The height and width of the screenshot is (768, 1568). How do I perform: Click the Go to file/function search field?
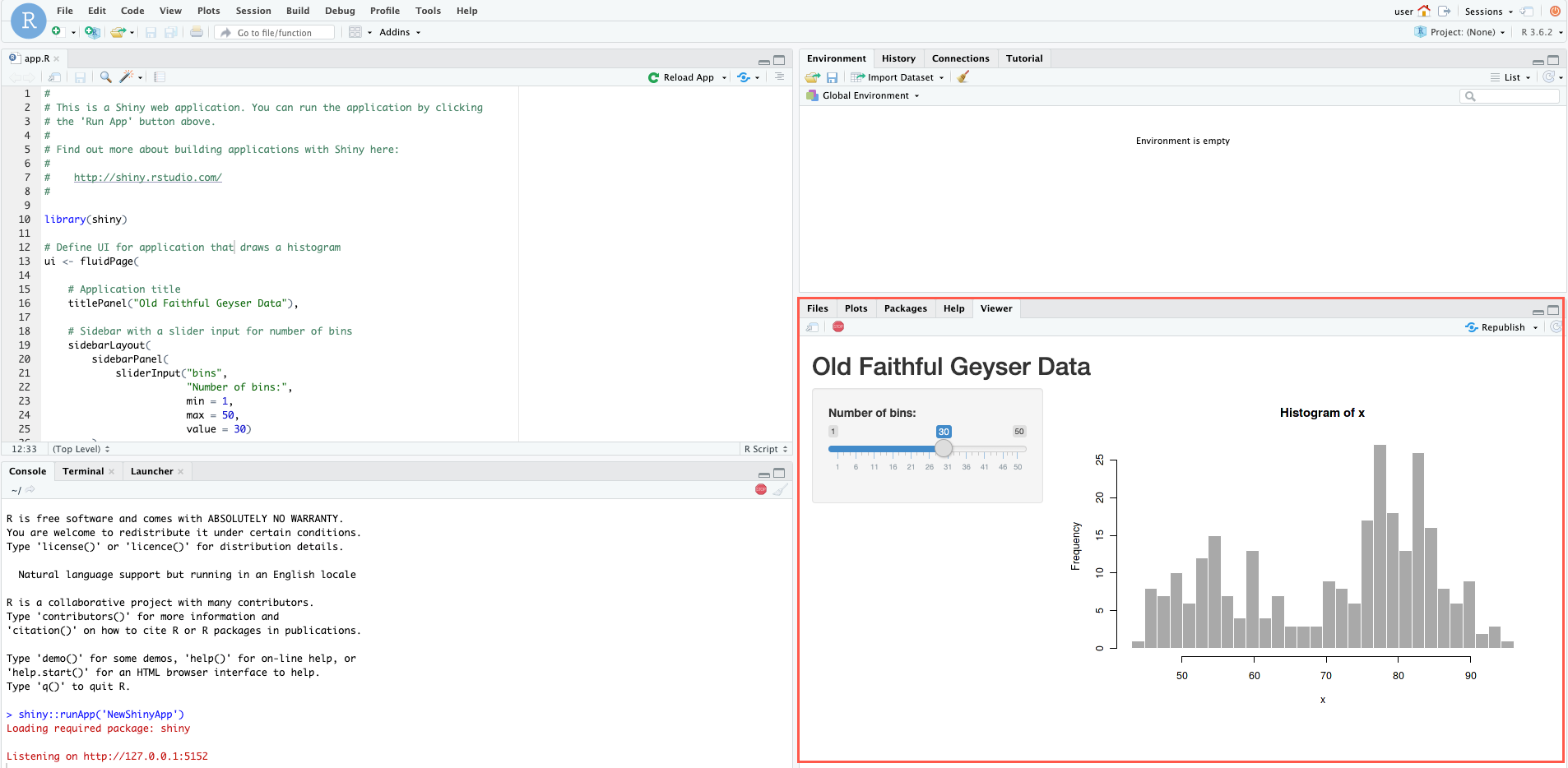click(x=273, y=32)
